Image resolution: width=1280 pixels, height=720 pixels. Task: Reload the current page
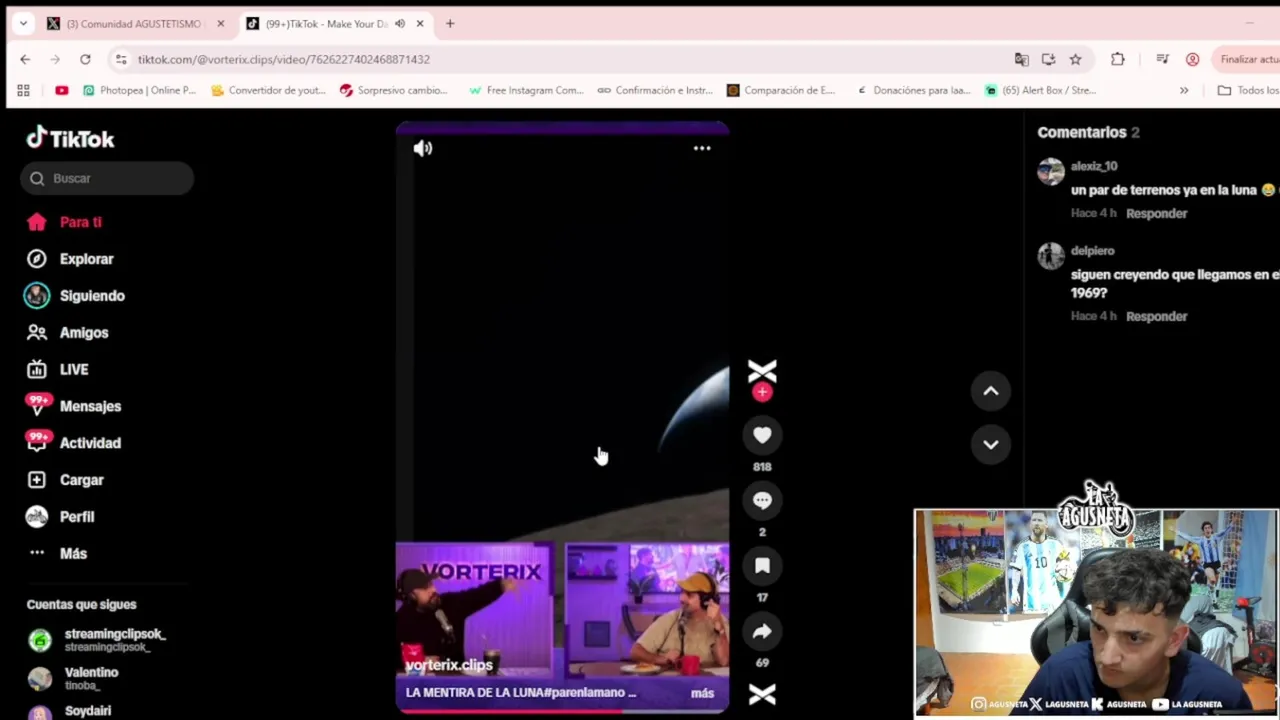(x=85, y=60)
